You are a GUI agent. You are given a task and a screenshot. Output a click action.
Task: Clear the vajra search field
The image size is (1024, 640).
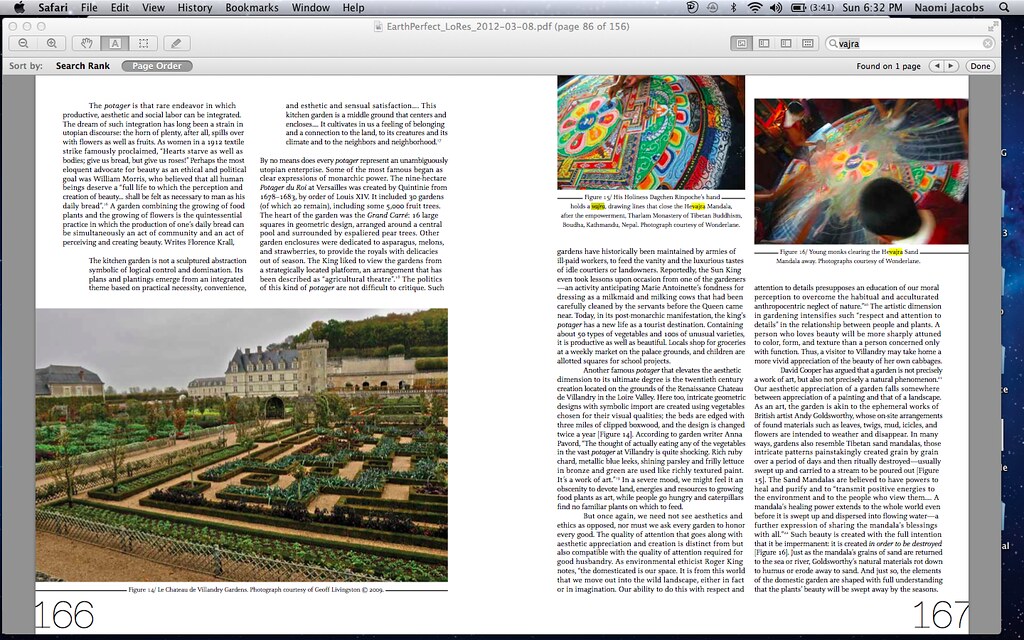pos(987,44)
